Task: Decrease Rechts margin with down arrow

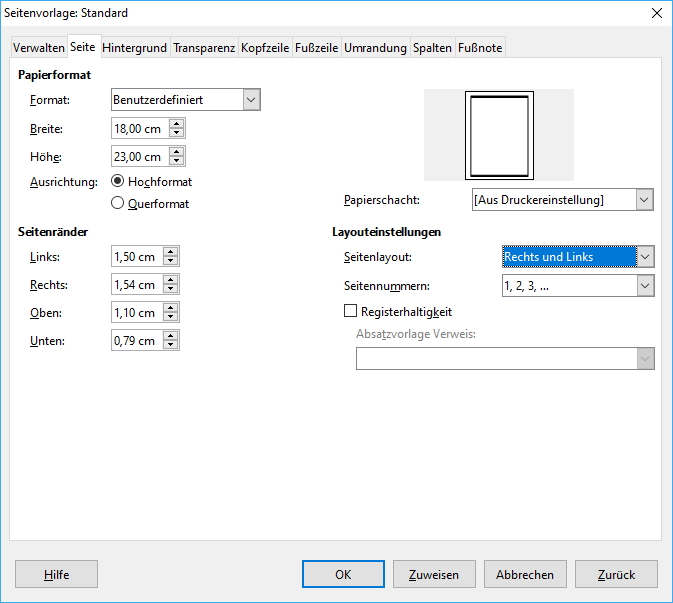Action: click(x=171, y=289)
